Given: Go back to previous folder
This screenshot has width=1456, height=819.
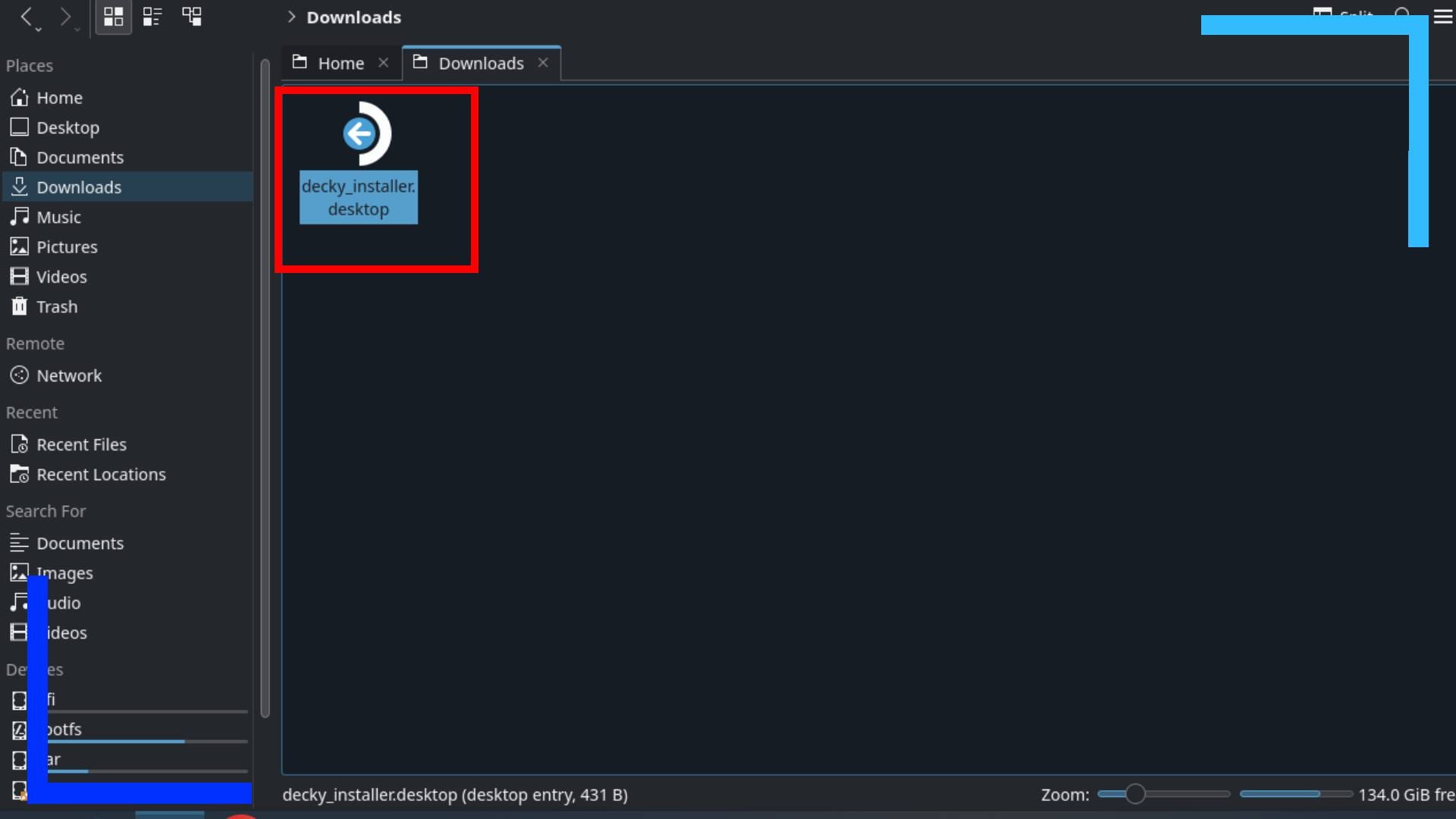Looking at the screenshot, I should pyautogui.click(x=27, y=16).
